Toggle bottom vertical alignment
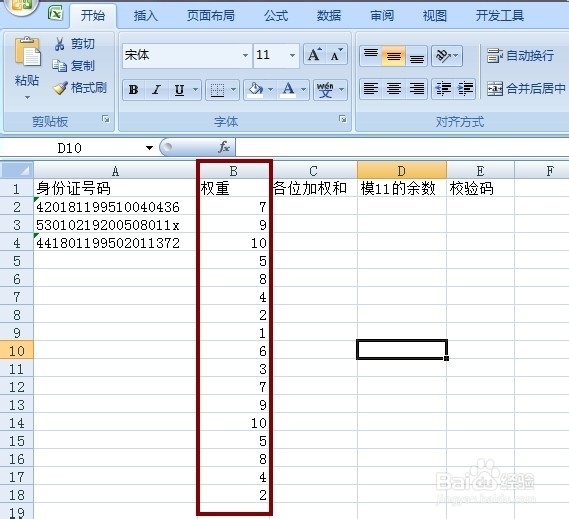This screenshot has height=519, width=569. coord(416,56)
